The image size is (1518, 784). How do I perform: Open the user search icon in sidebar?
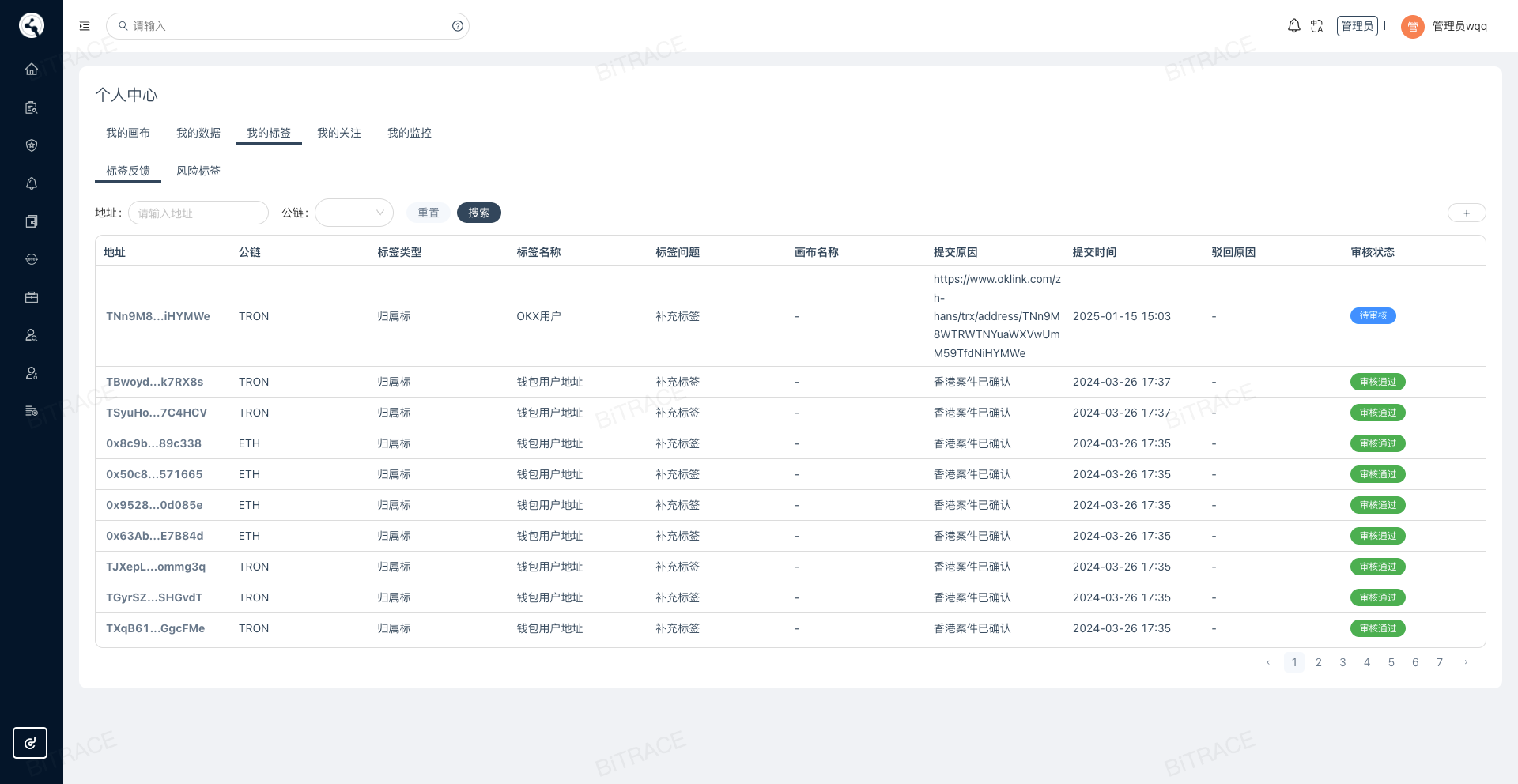click(32, 335)
